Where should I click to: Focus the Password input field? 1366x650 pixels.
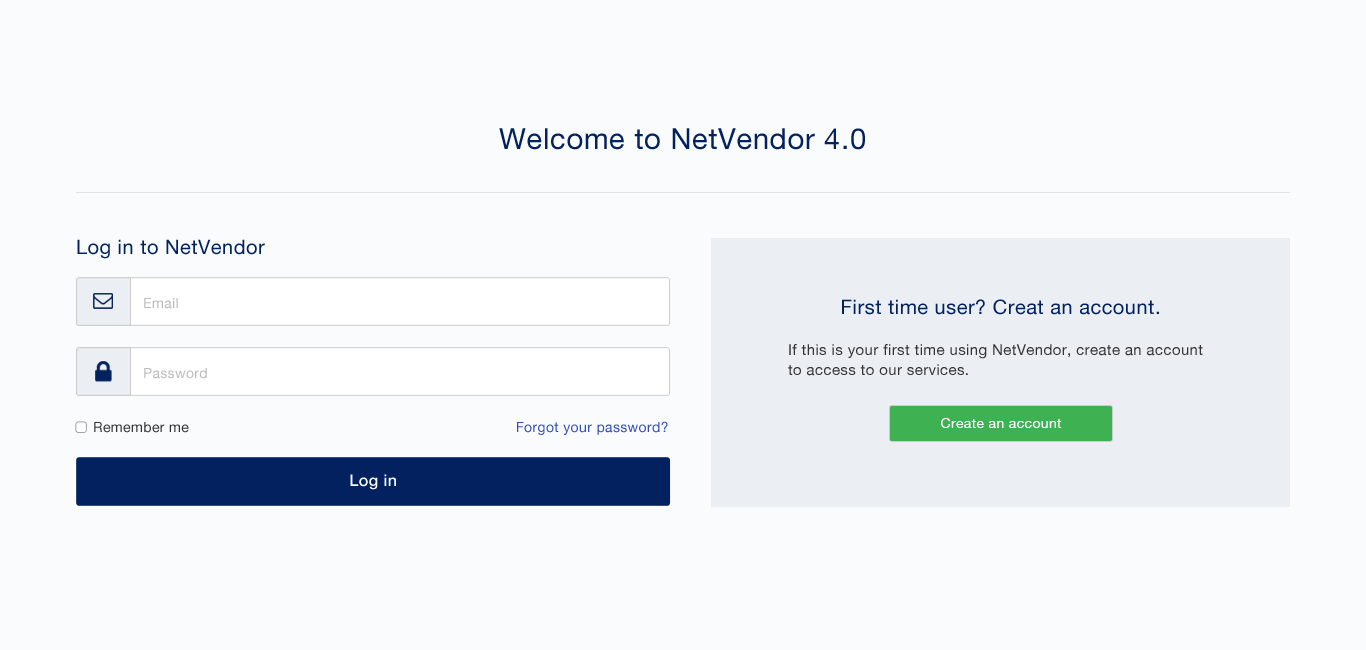[400, 371]
